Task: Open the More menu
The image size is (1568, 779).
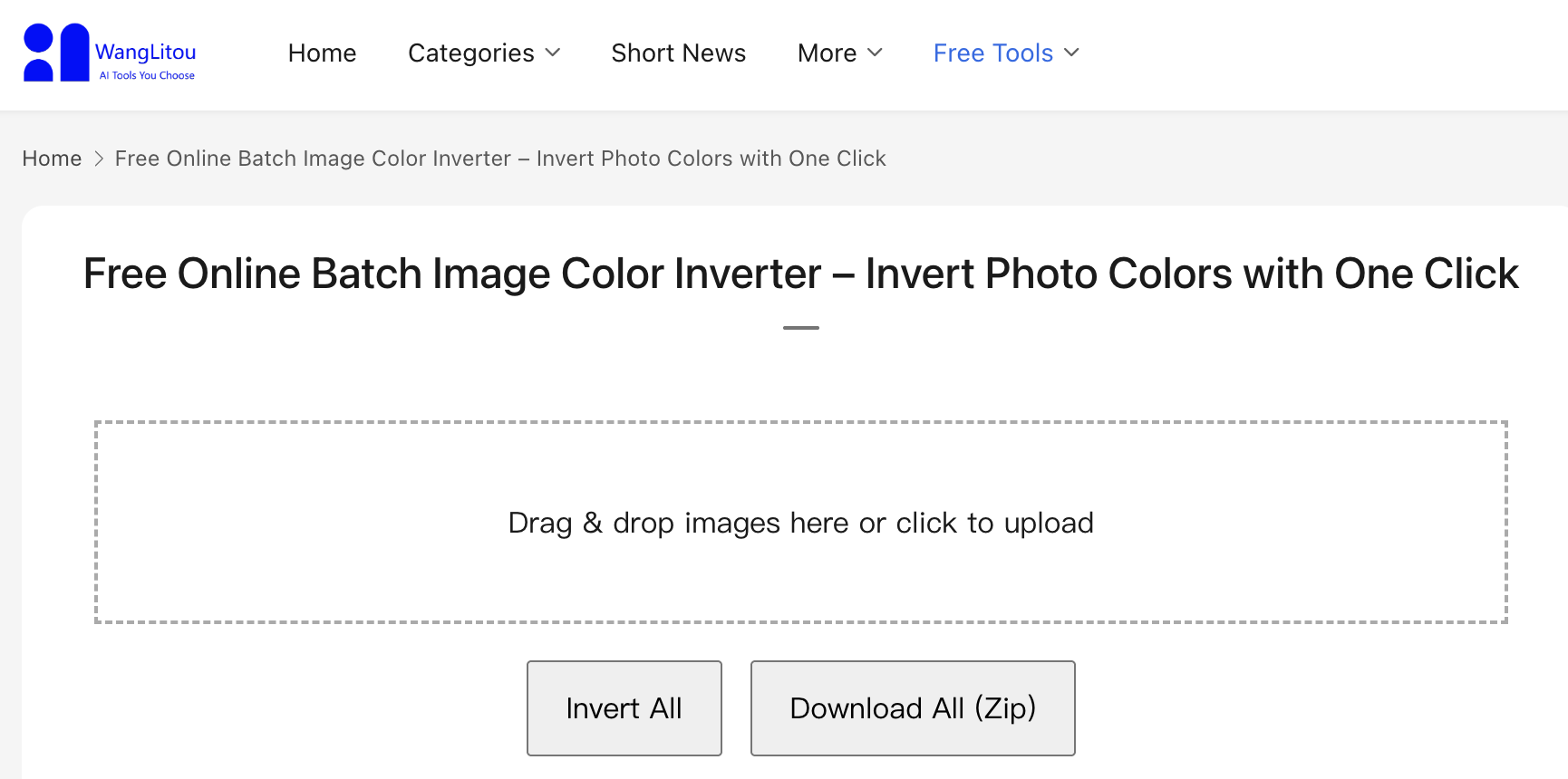Action: tap(827, 53)
